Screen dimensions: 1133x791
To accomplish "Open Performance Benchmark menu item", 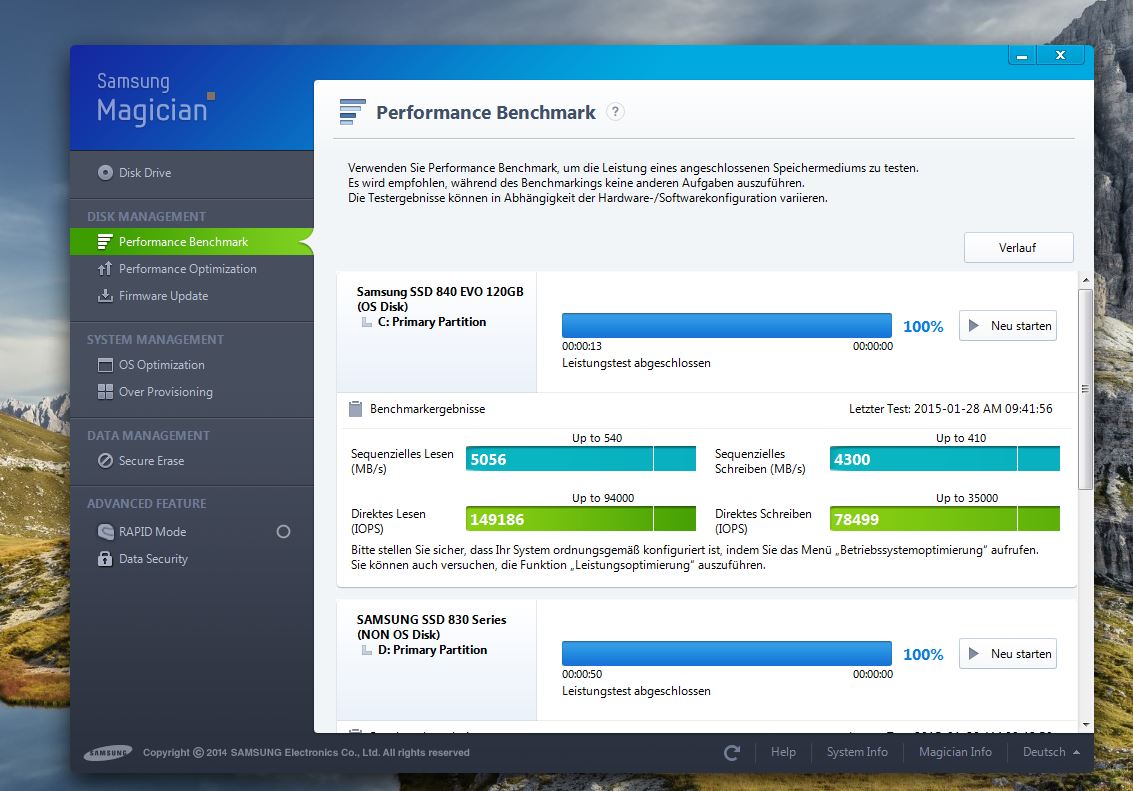I will 191,242.
